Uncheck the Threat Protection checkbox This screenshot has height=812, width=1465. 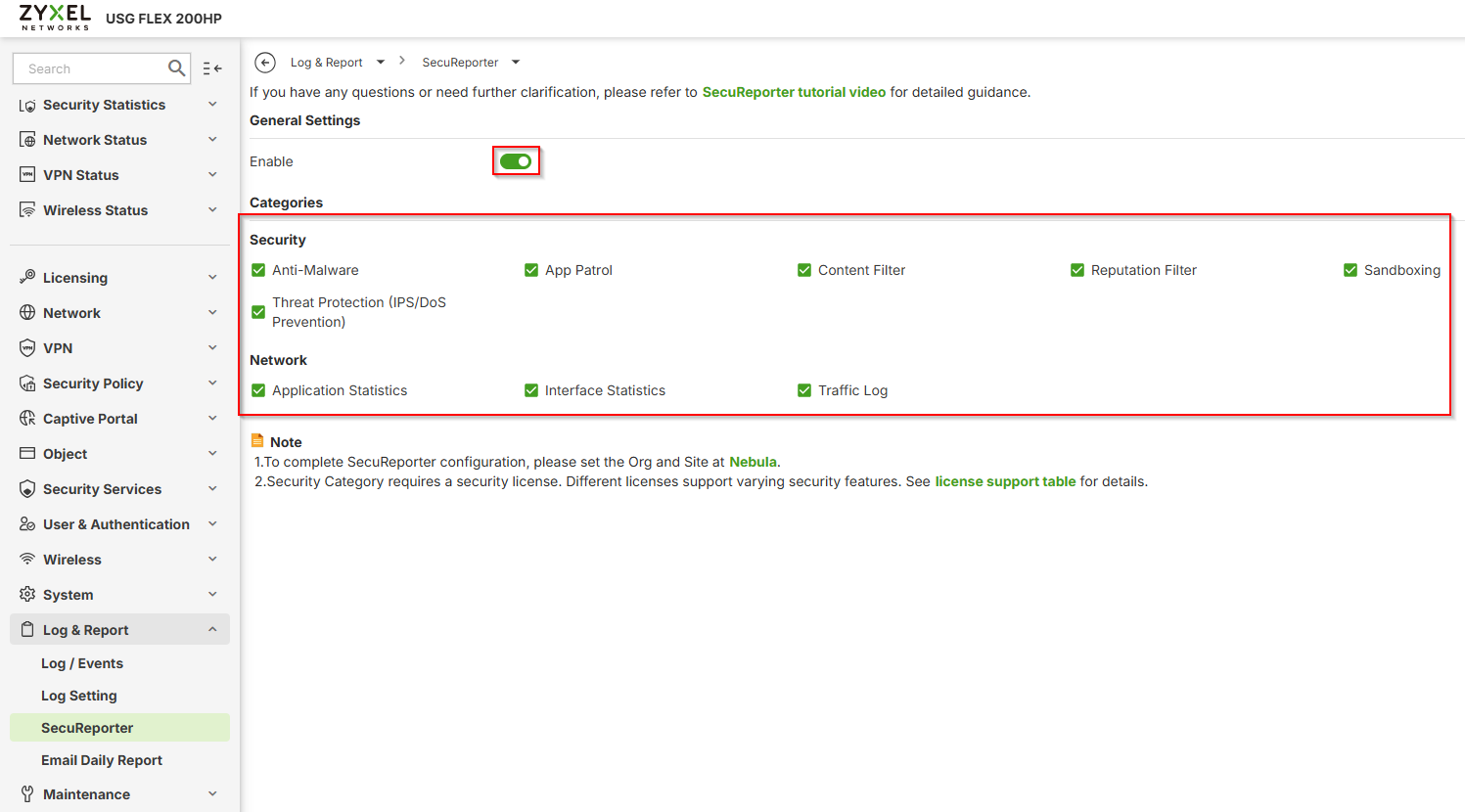coord(258,312)
